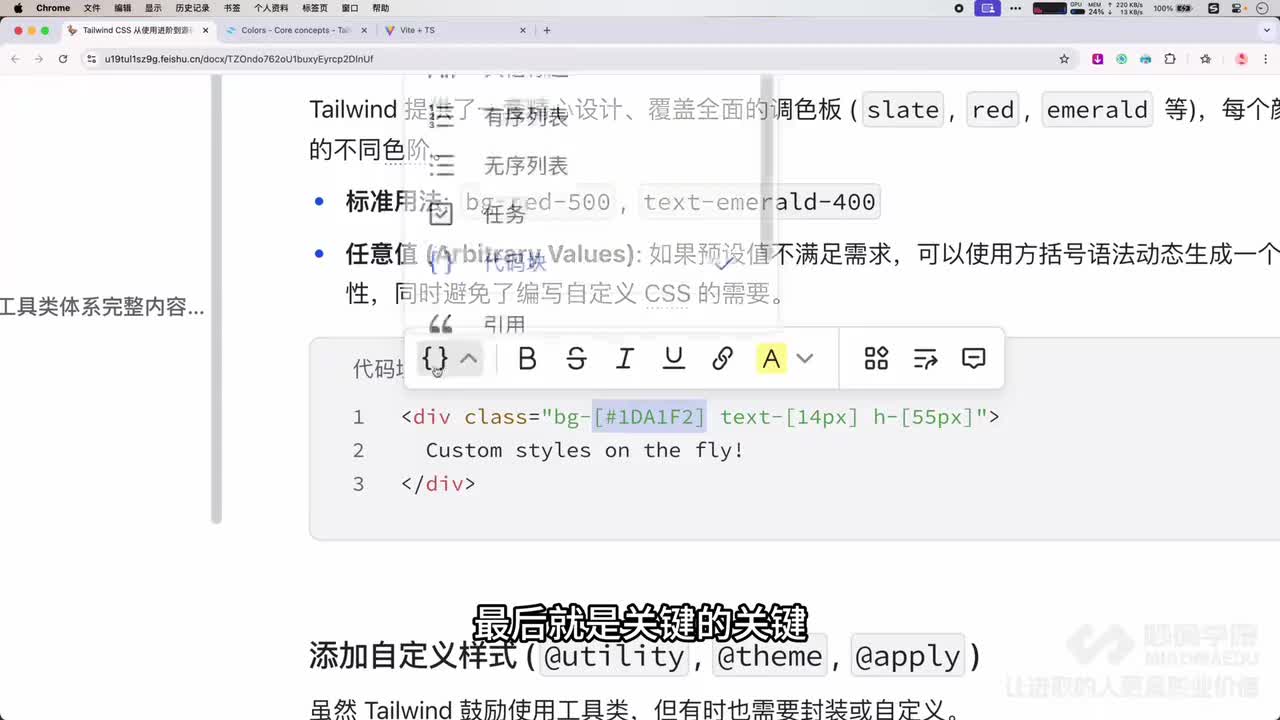The width and height of the screenshot is (1280, 720).
Task: Bookmark this page with the star
Action: click(x=1064, y=59)
